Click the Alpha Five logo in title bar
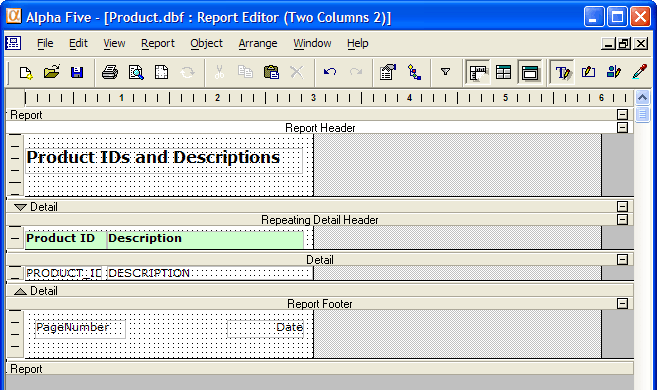The image size is (657, 390). coord(14,16)
